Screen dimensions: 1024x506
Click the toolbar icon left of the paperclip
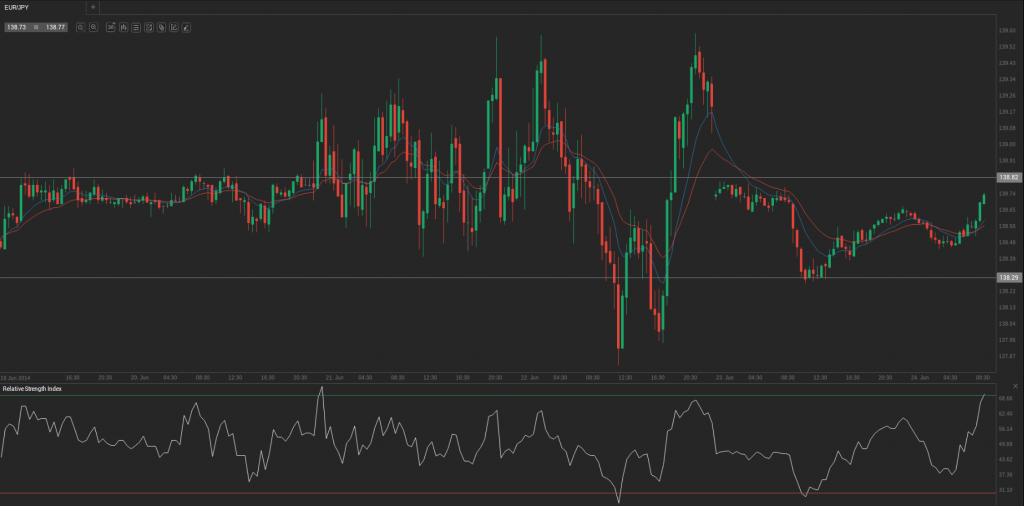point(148,27)
